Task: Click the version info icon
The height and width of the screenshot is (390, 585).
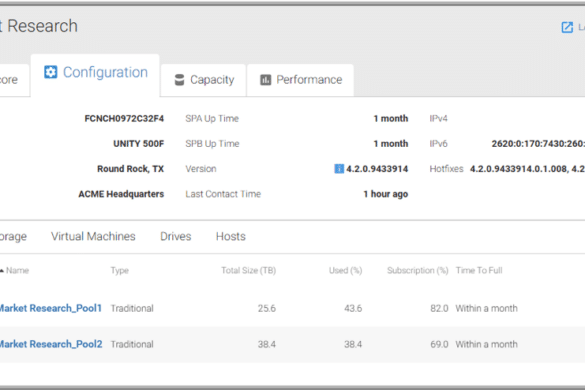Action: tap(339, 169)
